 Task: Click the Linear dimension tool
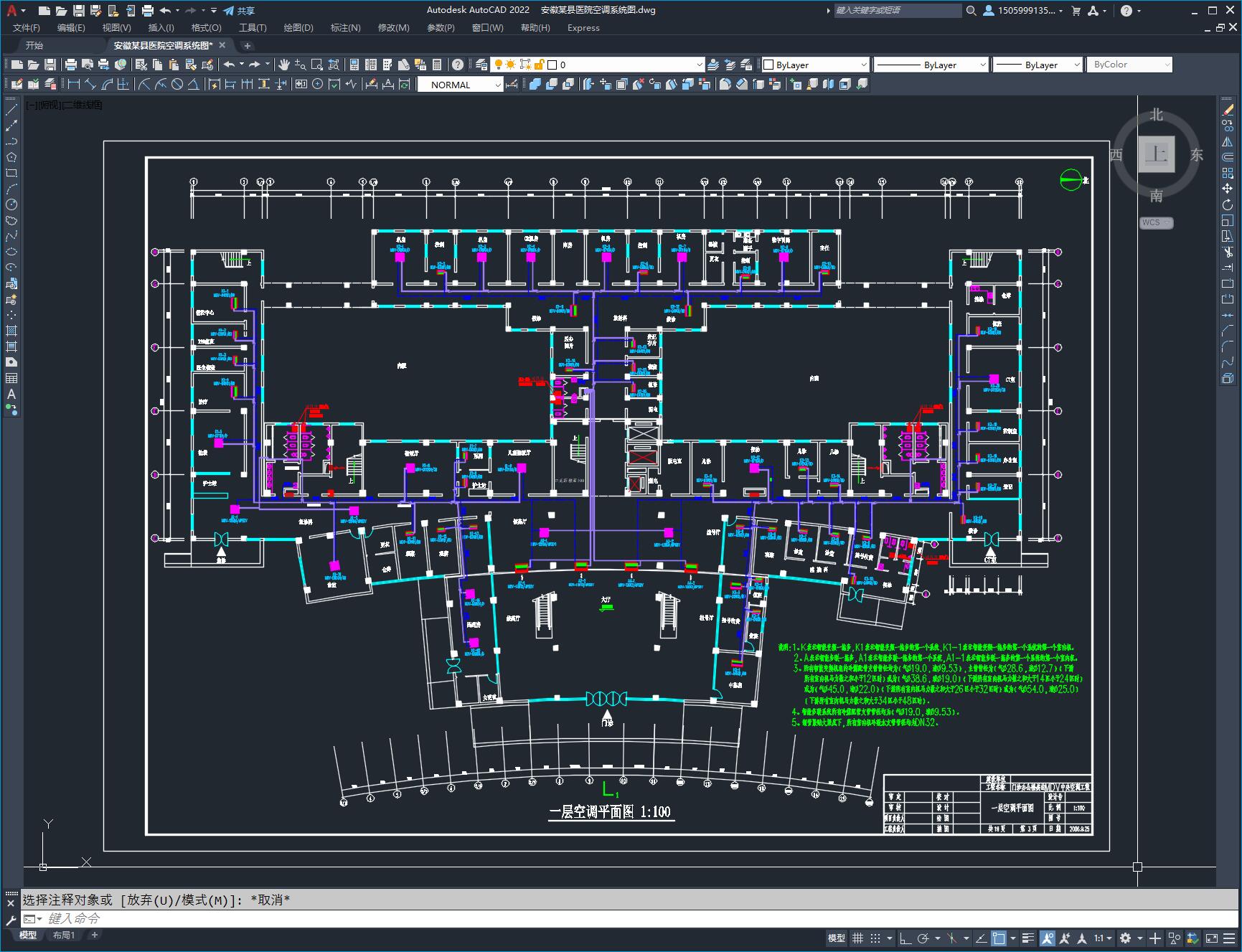(74, 85)
